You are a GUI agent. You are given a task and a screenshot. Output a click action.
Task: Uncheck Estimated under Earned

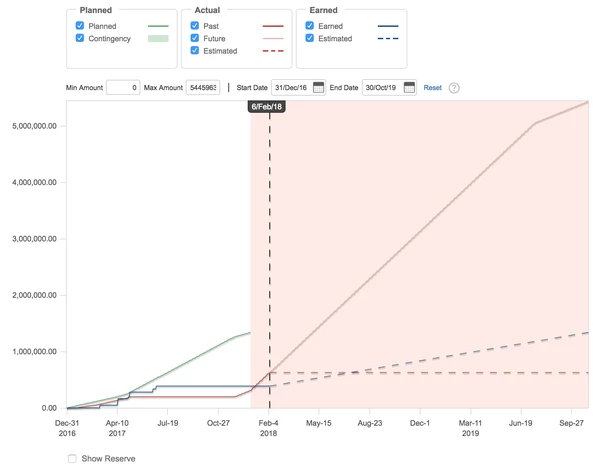click(310, 38)
